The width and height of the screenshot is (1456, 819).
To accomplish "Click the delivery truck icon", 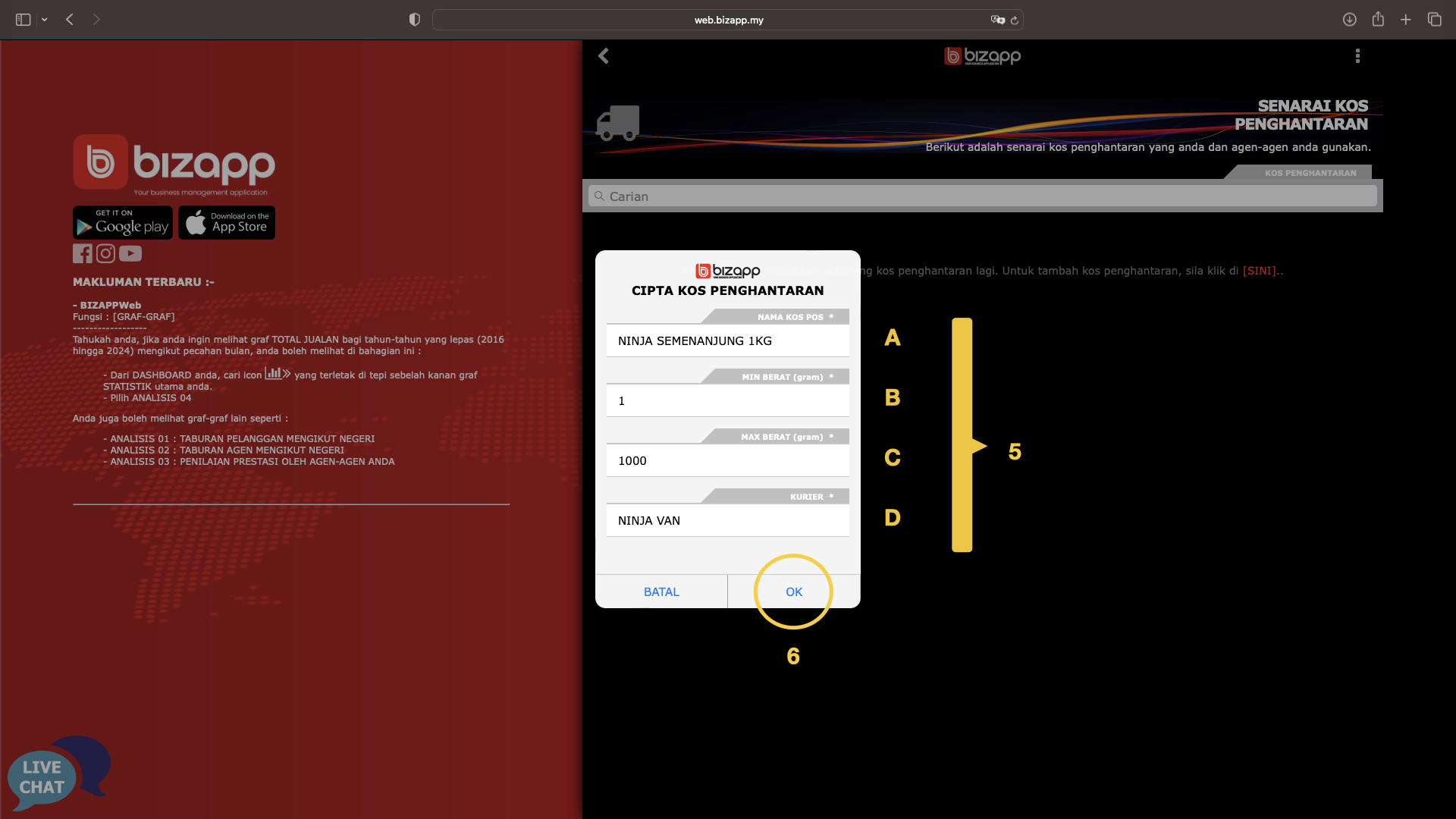I will [x=617, y=124].
